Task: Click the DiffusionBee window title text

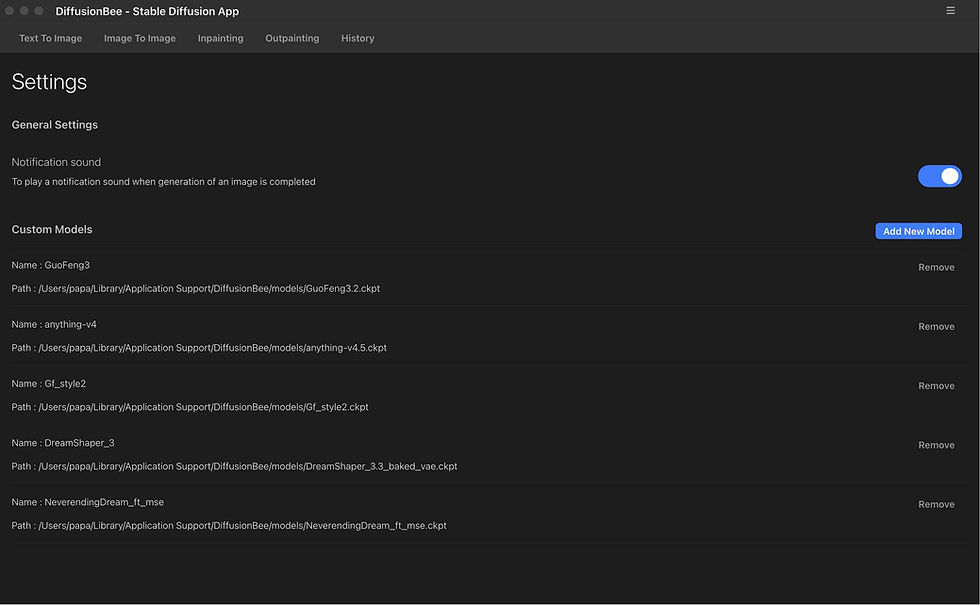Action: click(147, 11)
